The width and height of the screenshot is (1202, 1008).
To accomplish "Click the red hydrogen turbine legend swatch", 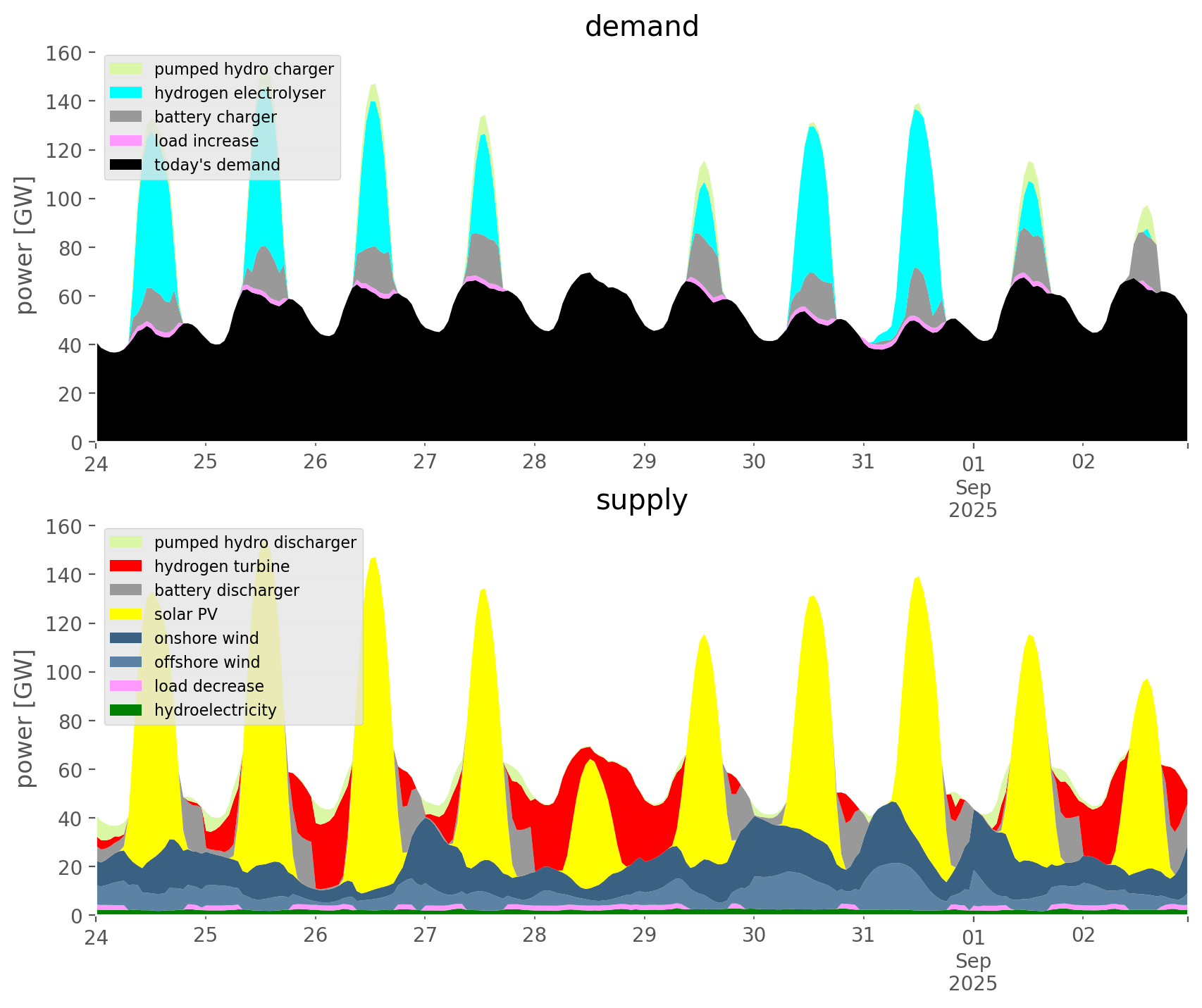I will 126,566.
